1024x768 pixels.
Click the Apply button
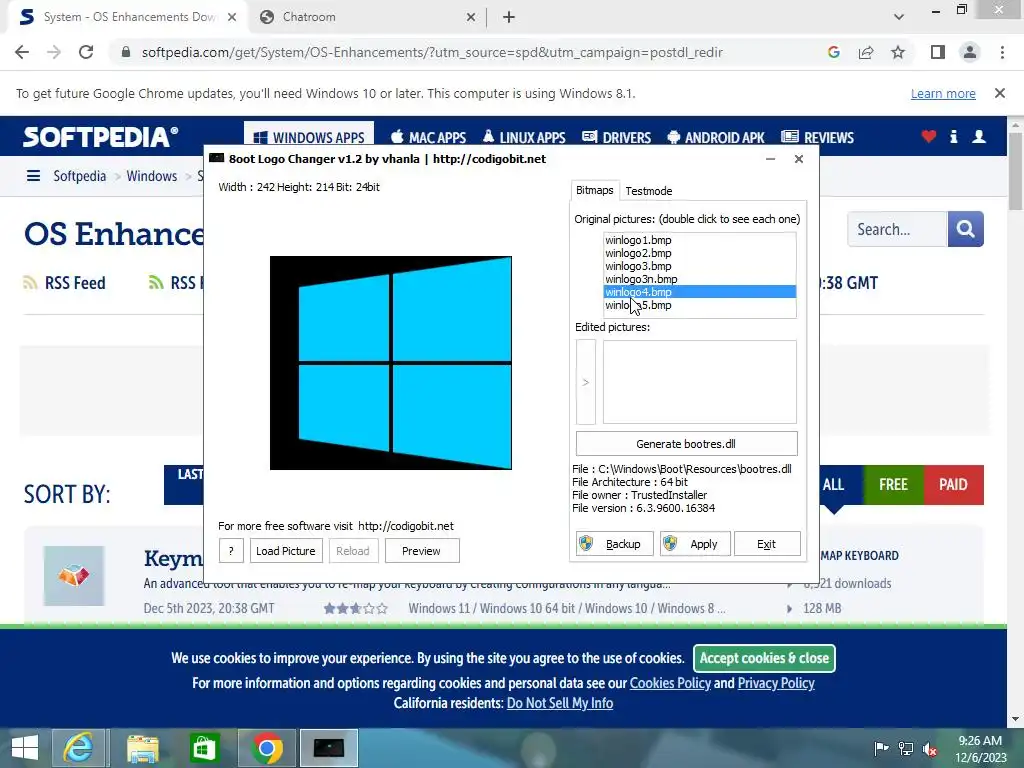[694, 544]
